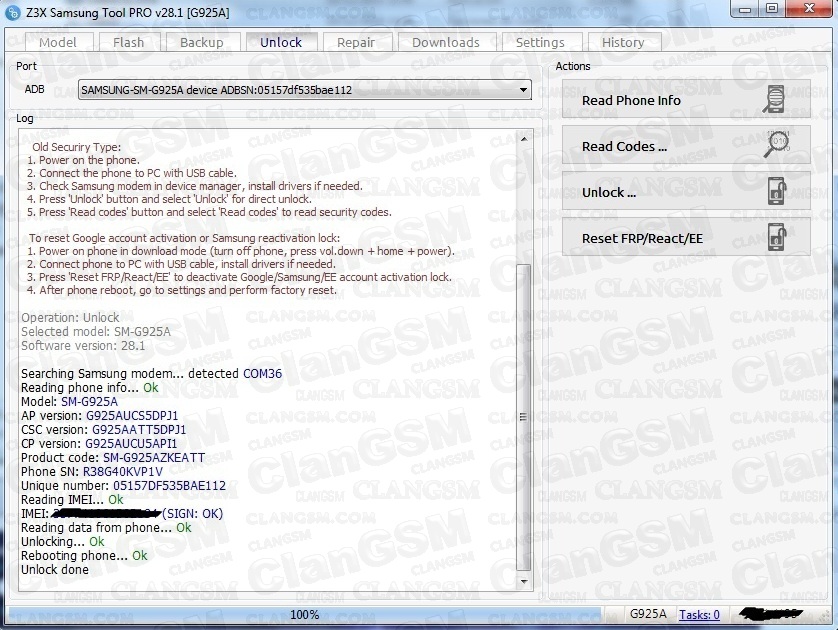Go to the Repair tab
Viewport: 838px width, 630px height.
click(356, 42)
